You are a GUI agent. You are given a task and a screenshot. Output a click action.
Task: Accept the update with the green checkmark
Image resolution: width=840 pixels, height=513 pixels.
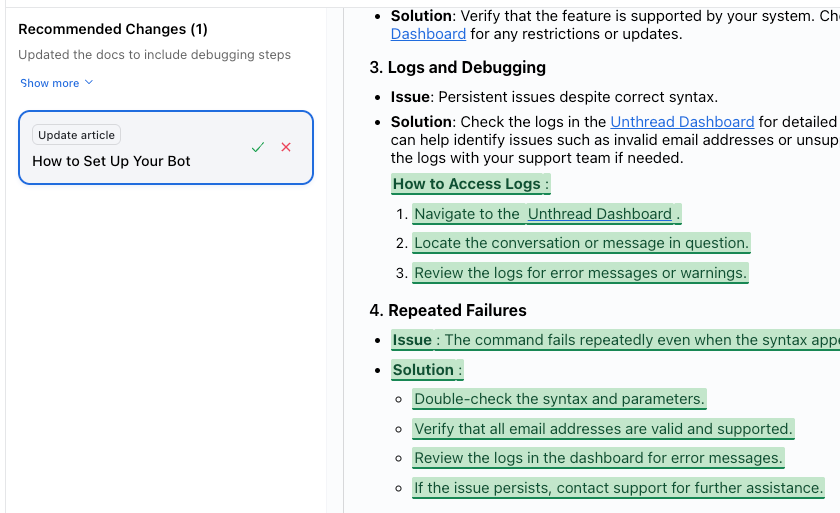pos(258,147)
